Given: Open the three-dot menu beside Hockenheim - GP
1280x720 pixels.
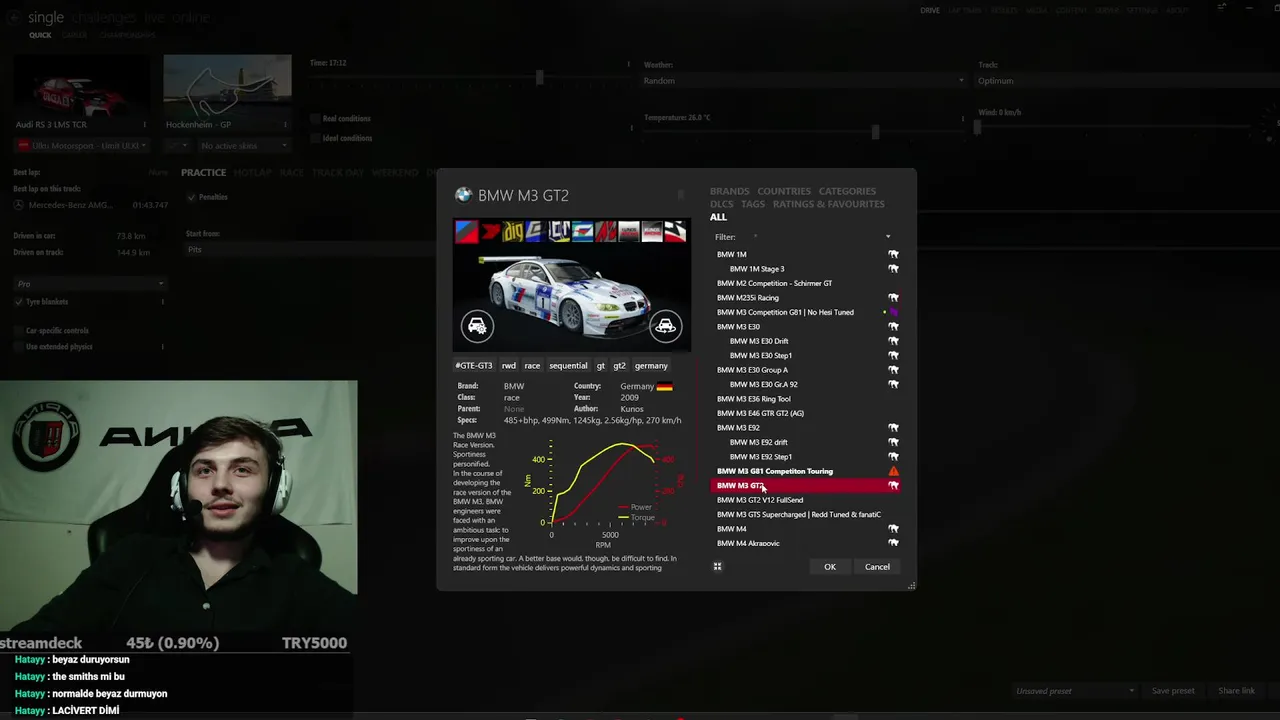Looking at the screenshot, I should [x=285, y=125].
